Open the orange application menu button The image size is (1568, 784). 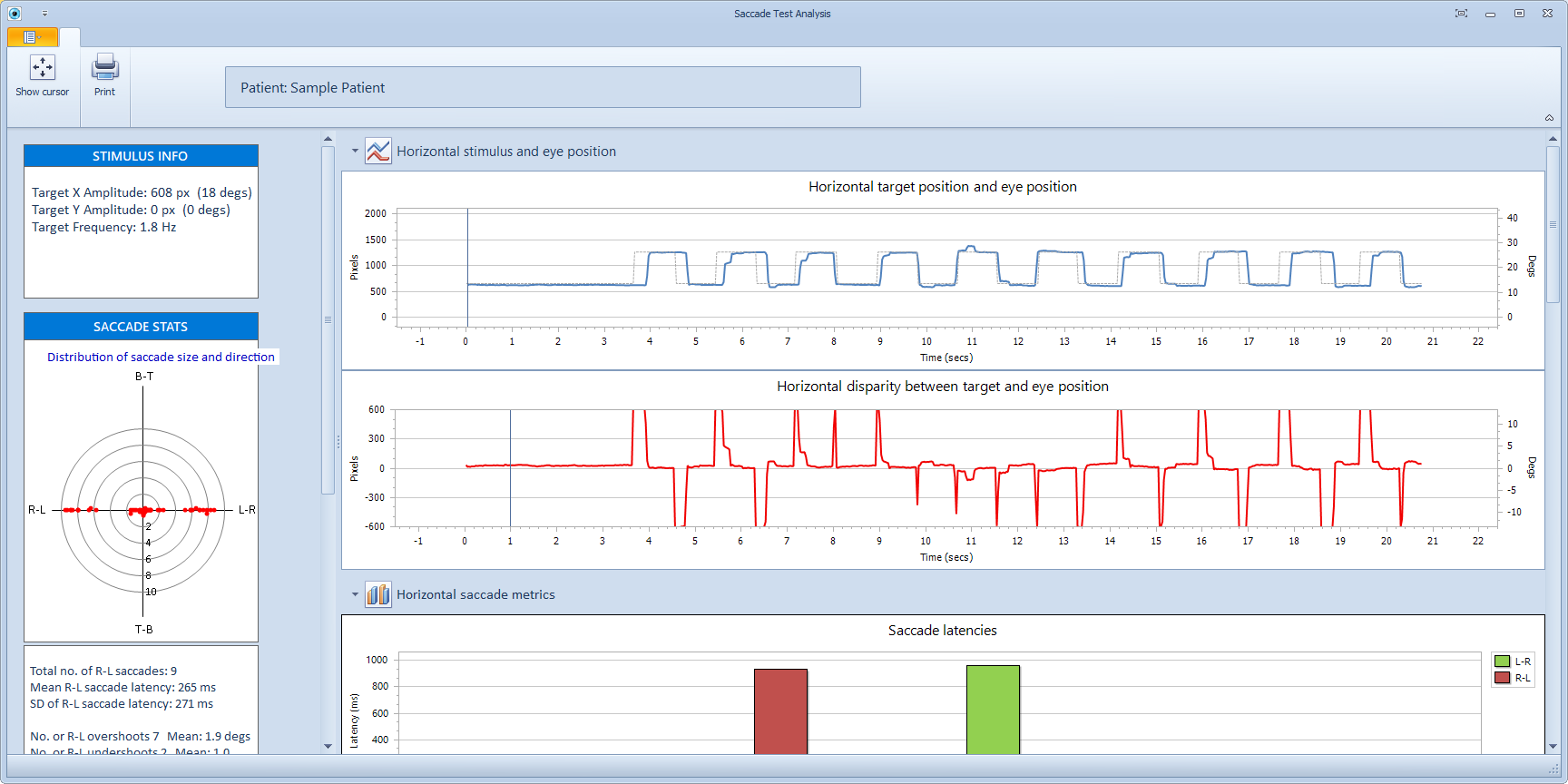pos(33,37)
